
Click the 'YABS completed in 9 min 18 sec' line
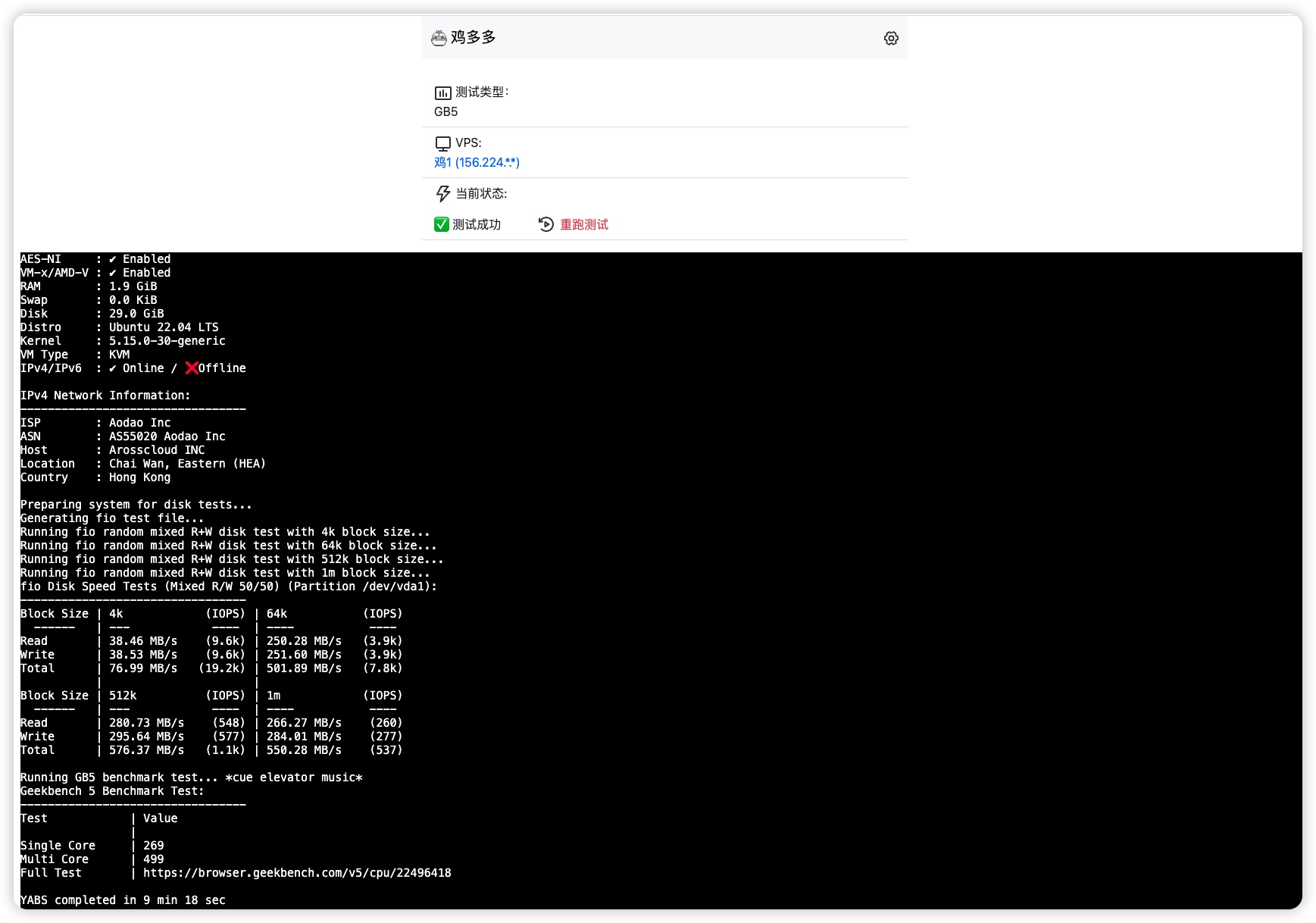[x=123, y=900]
